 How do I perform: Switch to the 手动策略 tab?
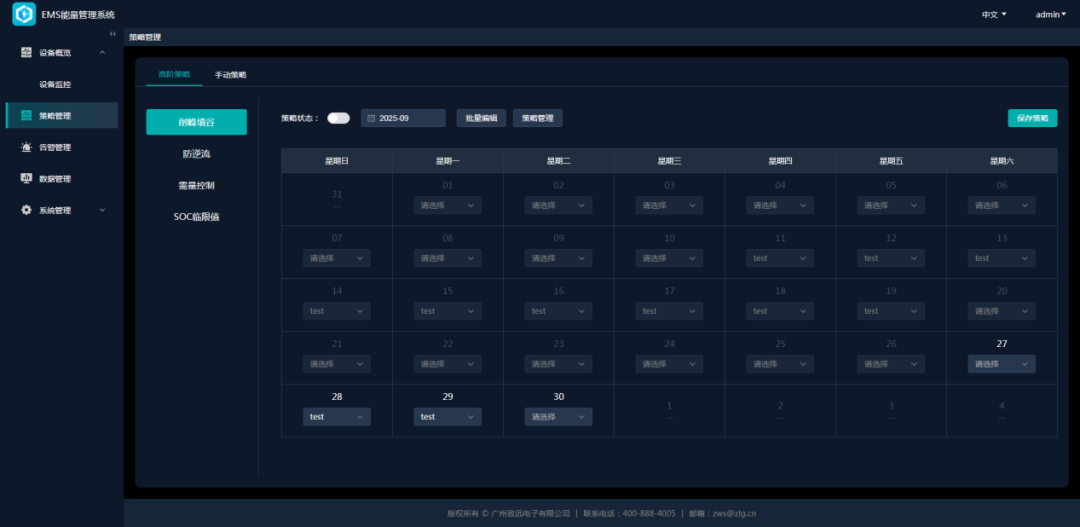tap(231, 74)
